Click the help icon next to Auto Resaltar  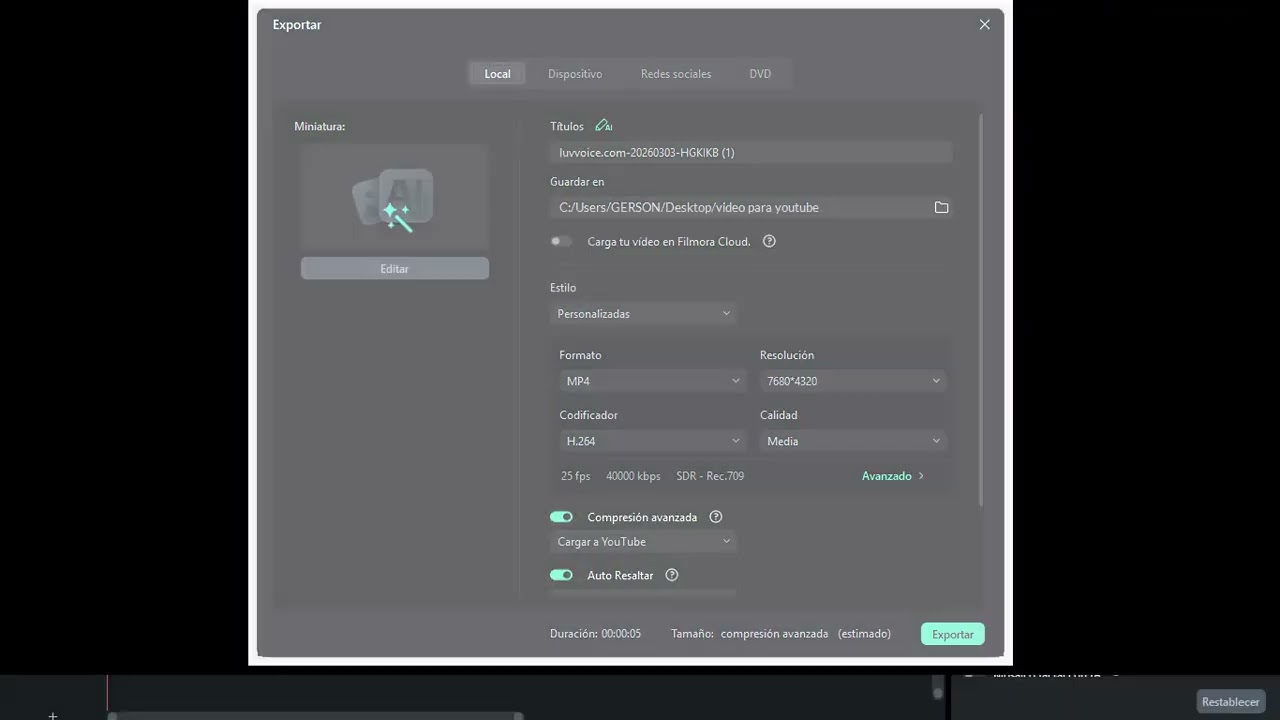tap(672, 575)
